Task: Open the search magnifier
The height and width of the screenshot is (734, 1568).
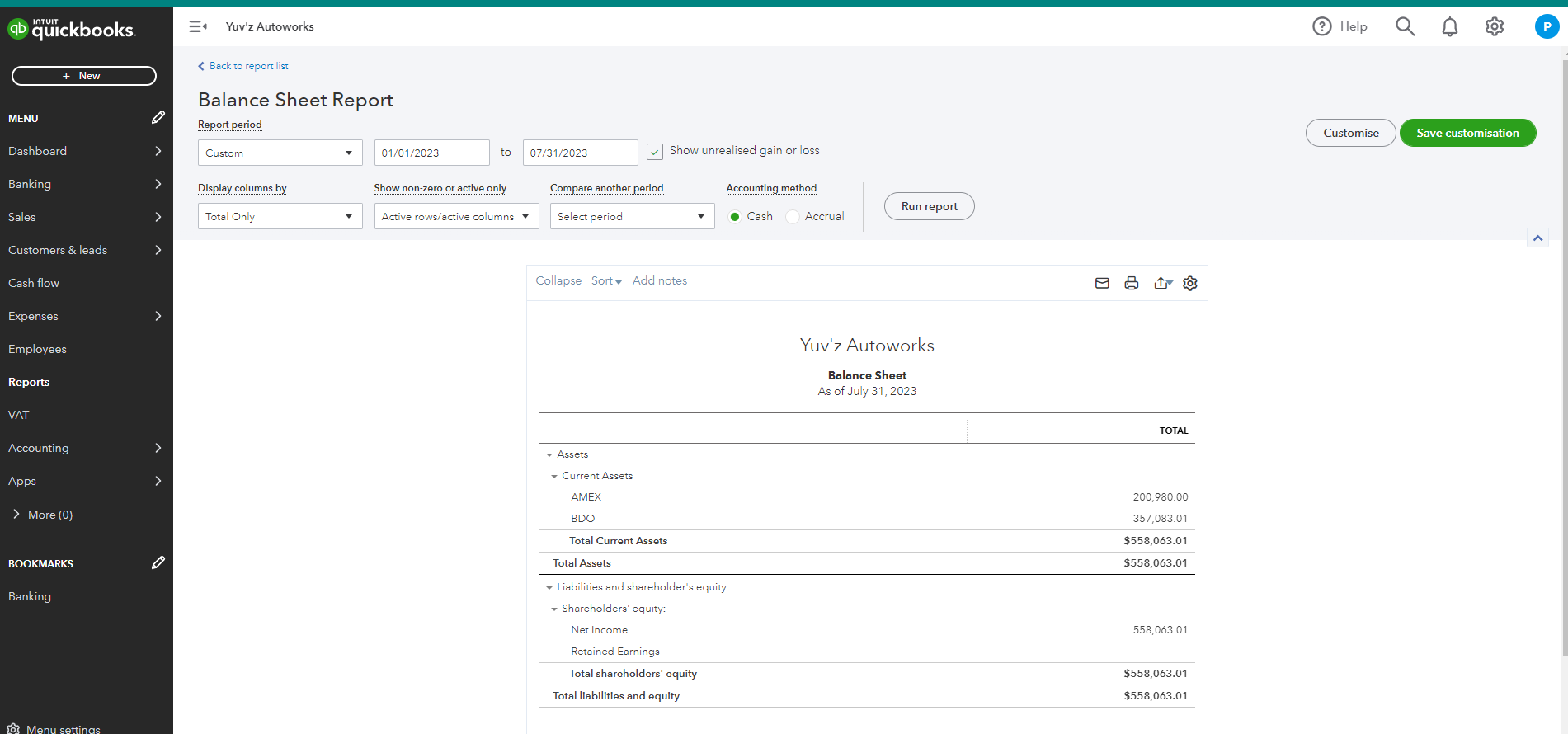Action: (x=1405, y=26)
